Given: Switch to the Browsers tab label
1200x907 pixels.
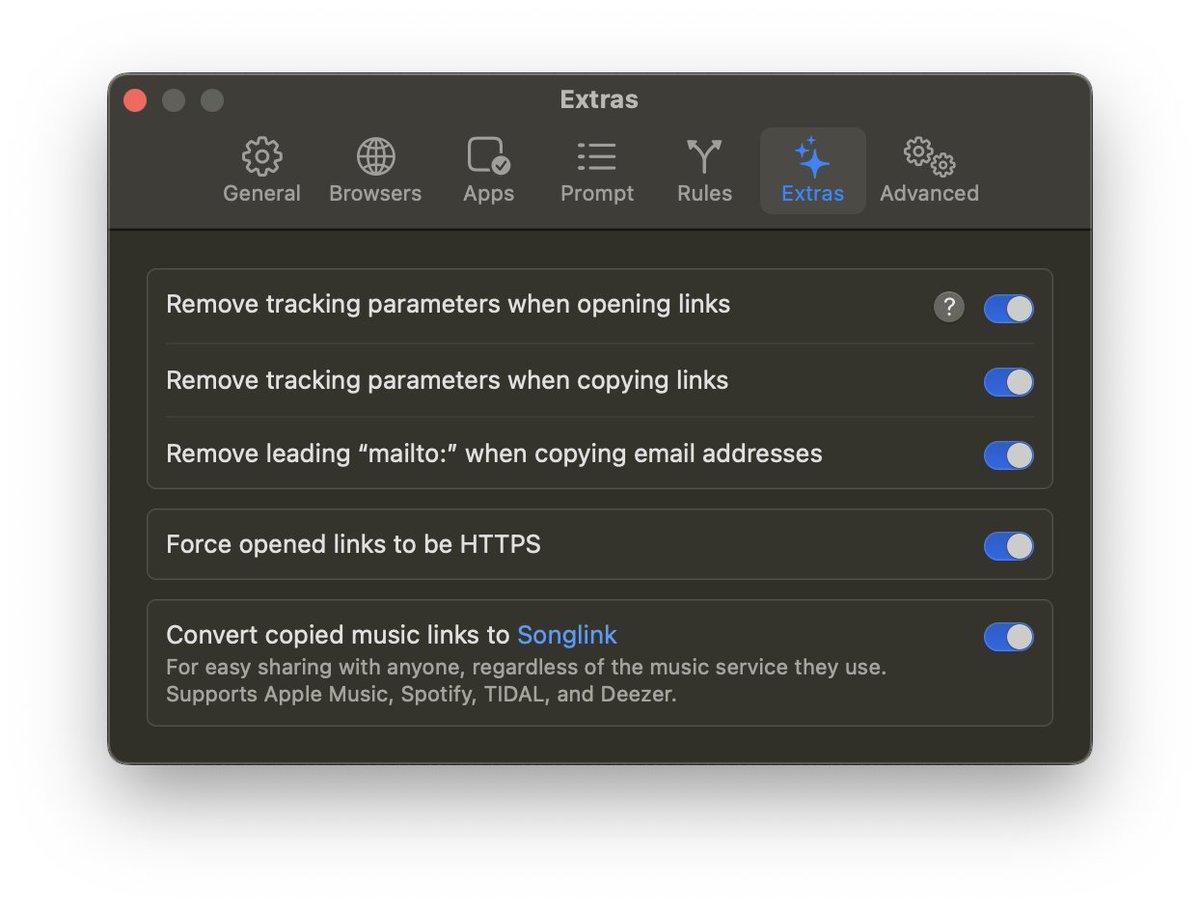Looking at the screenshot, I should click(376, 193).
